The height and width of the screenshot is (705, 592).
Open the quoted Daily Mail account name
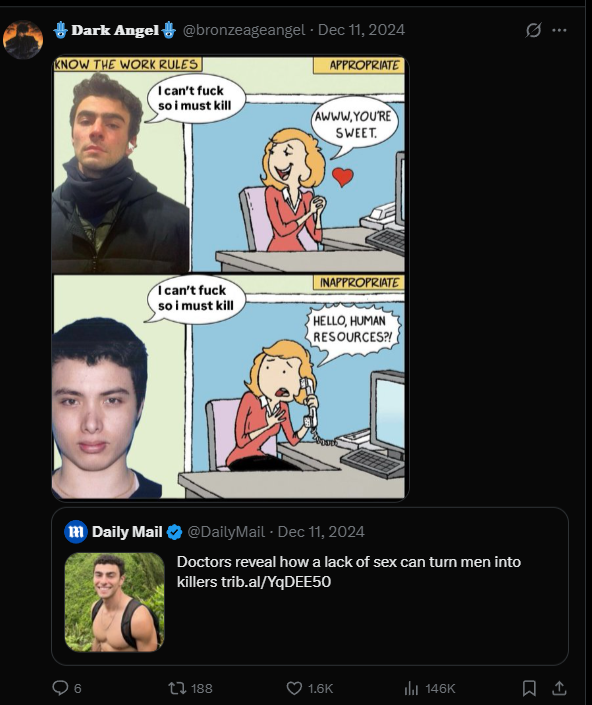click(x=127, y=532)
